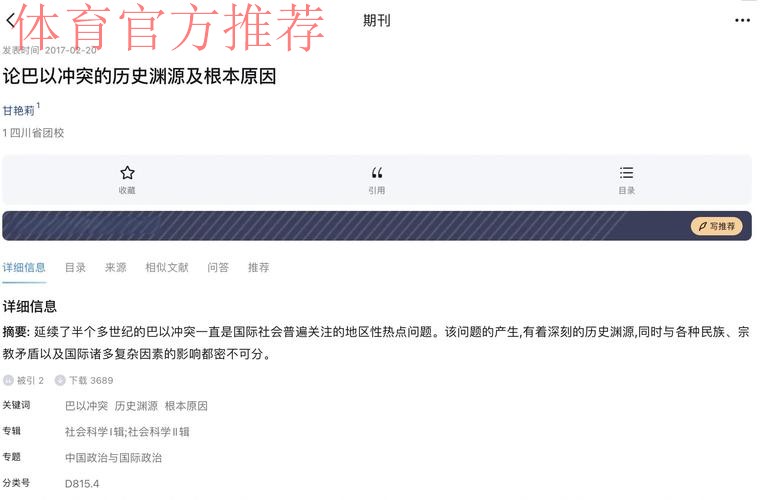Click the dark striped recommendation banner
764x500 pixels.
click(377, 226)
